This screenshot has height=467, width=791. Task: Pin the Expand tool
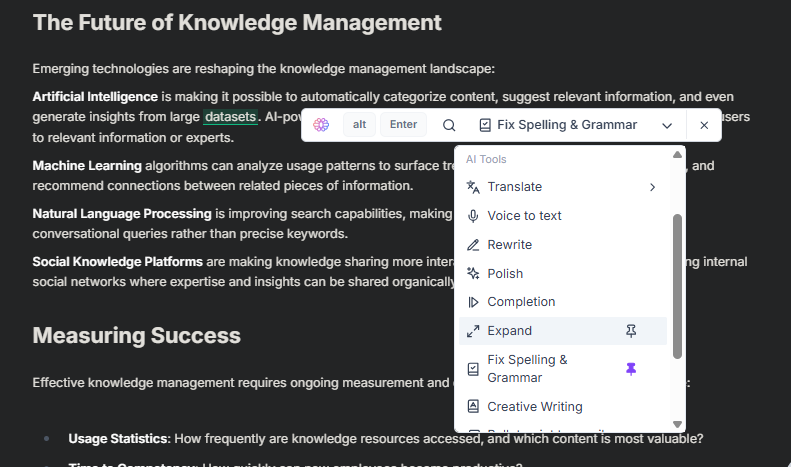point(631,331)
